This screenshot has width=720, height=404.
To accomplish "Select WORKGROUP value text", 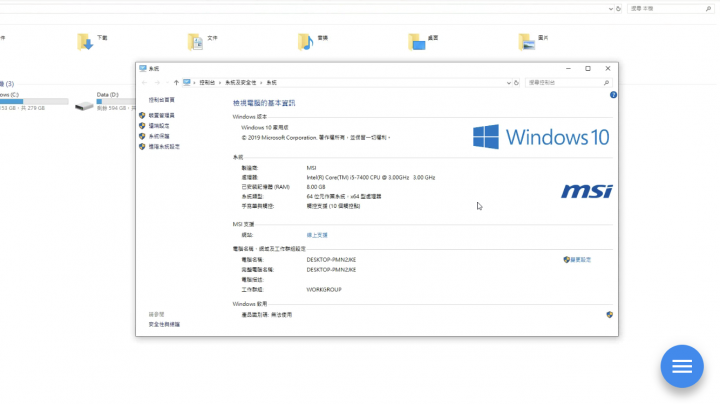I will (324, 290).
